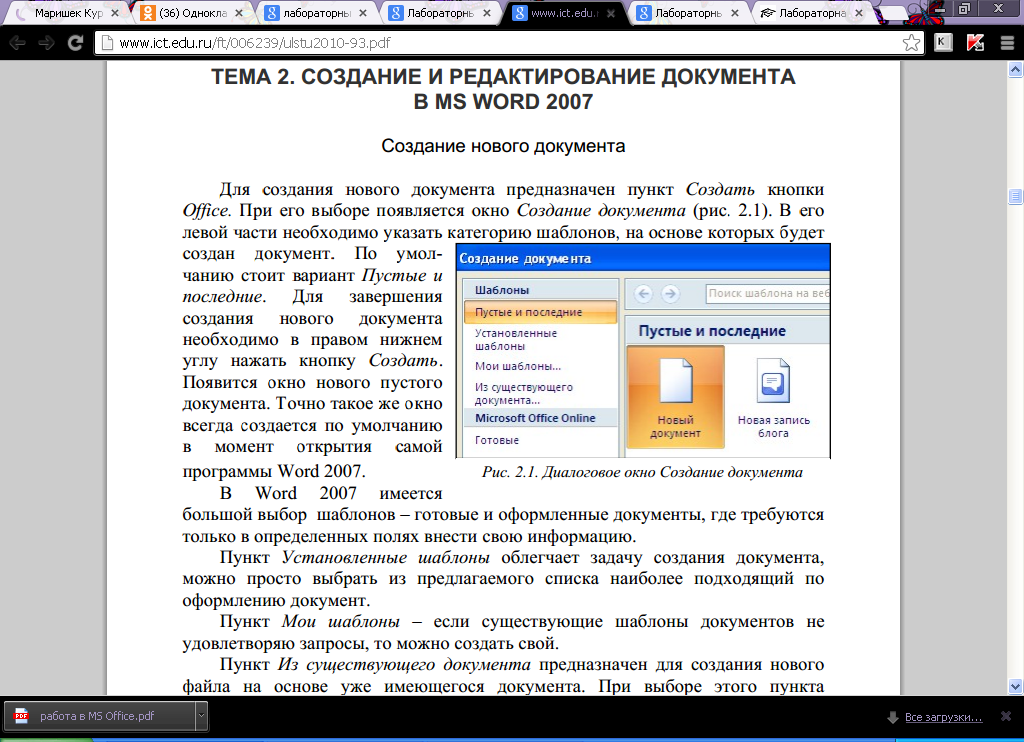
Task: Click the PDF icon in the downloads bar
Action: (22, 716)
